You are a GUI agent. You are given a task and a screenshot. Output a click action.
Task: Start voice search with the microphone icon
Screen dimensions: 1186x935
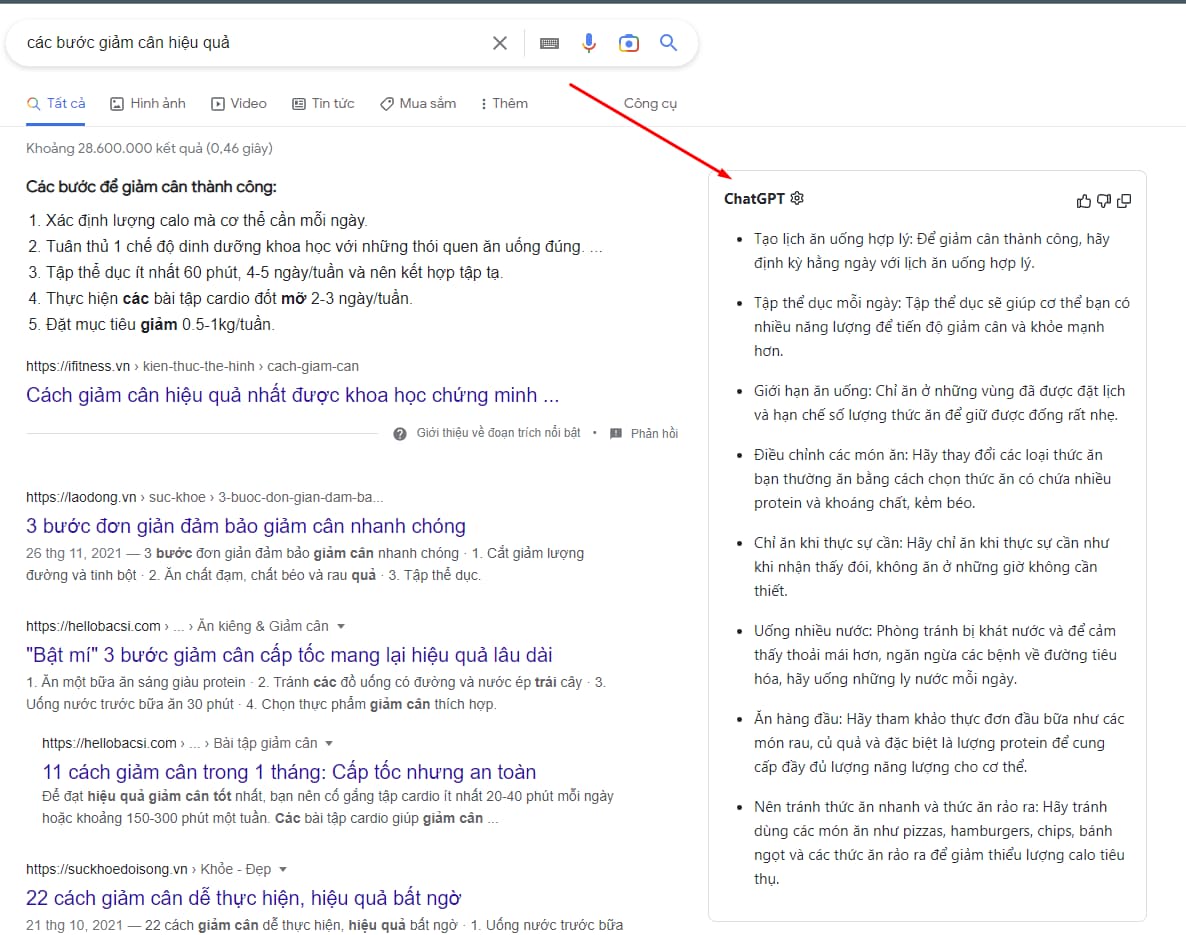[x=589, y=43]
